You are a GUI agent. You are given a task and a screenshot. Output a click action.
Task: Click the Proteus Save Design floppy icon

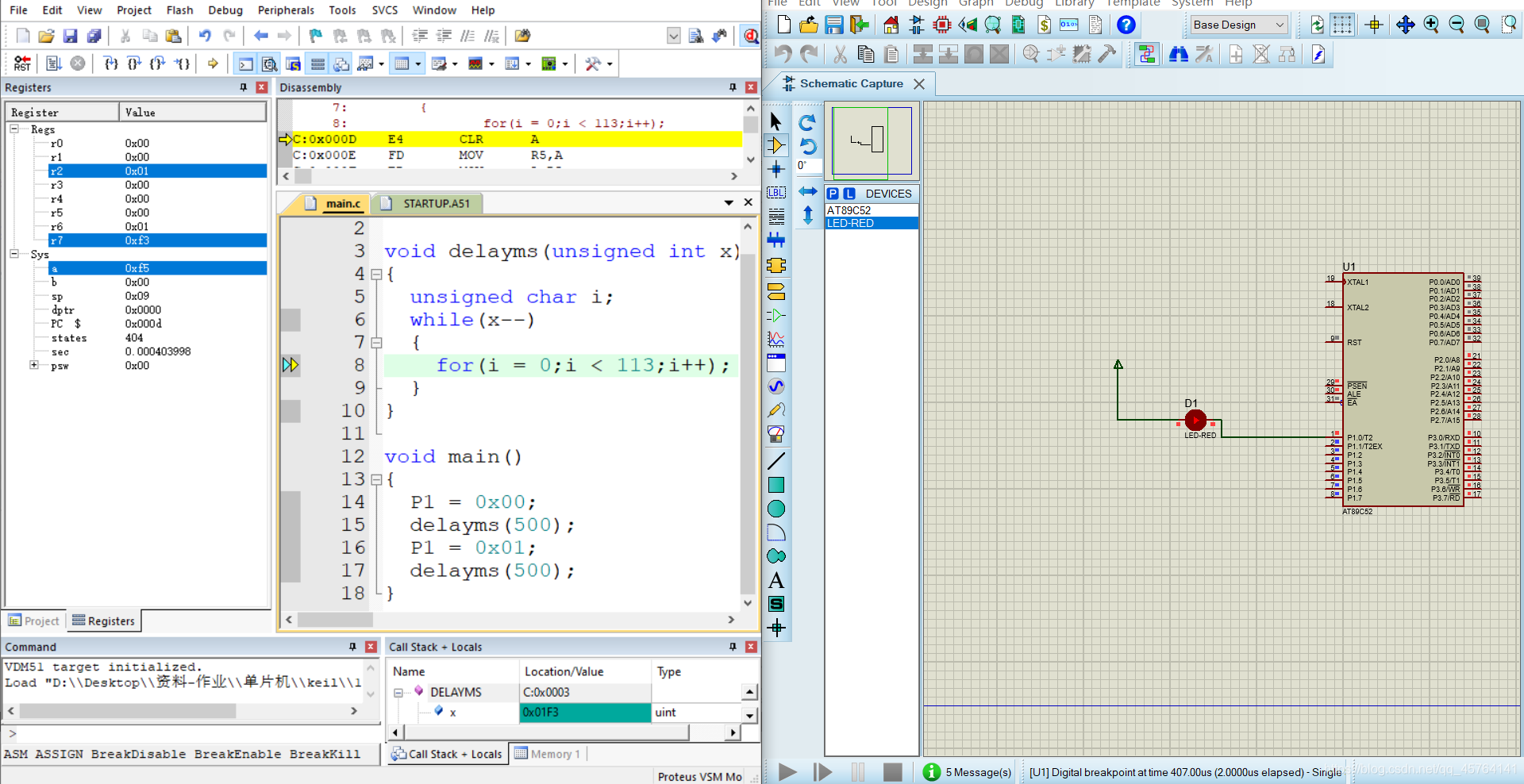(x=833, y=25)
